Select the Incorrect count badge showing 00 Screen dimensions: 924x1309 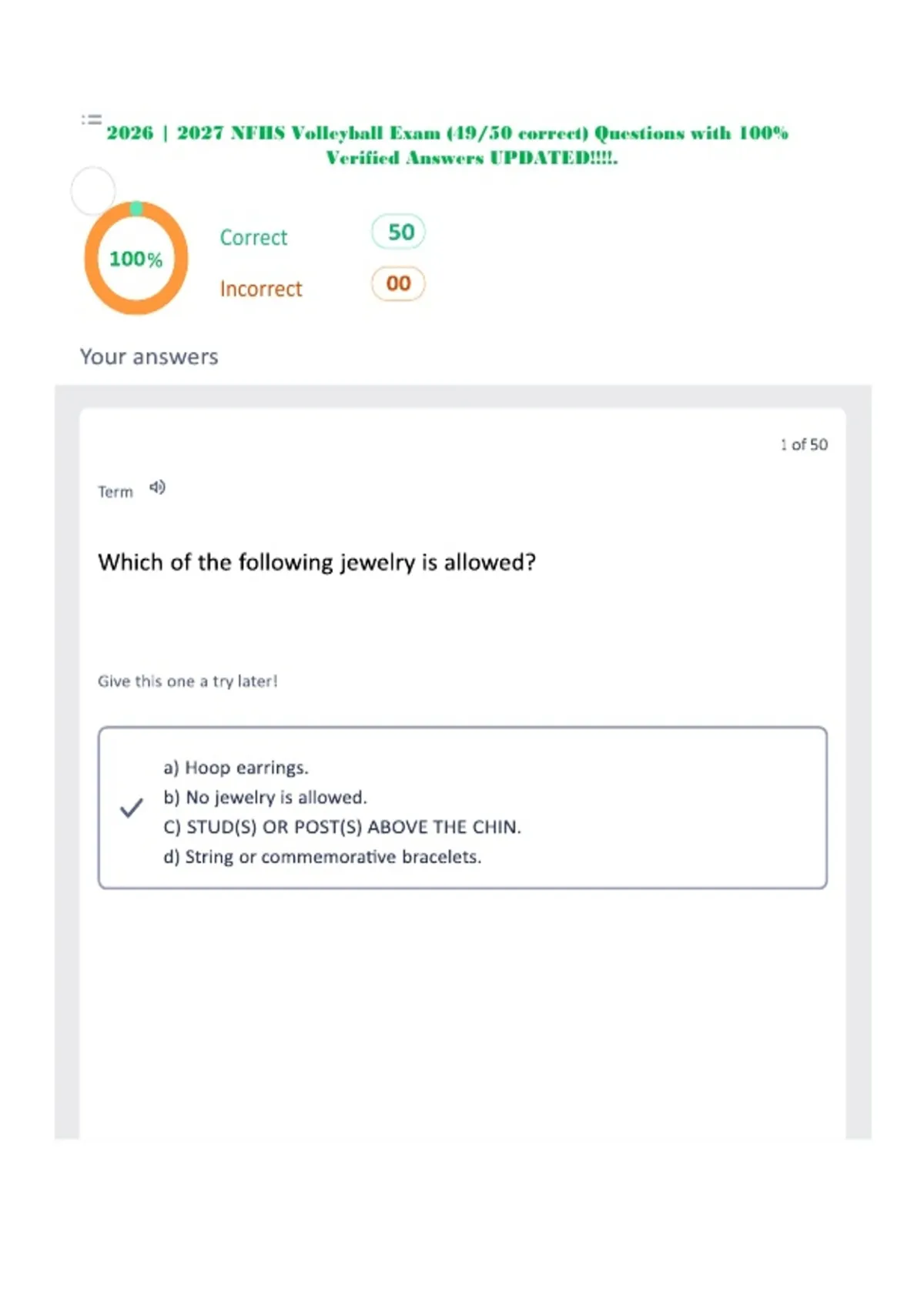[x=398, y=283]
